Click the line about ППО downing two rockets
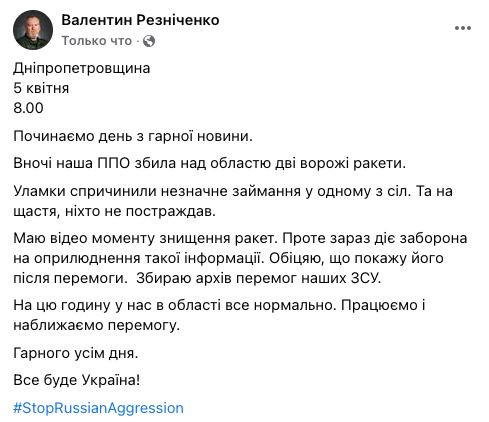 coord(209,163)
